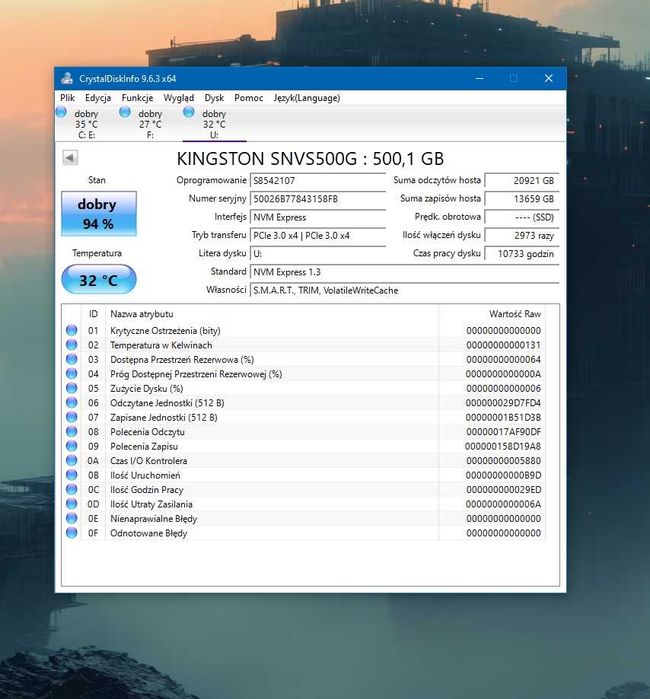The image size is (650, 699).
Task: Click the CrystalDiskInfo app icon in title bar
Action: click(67, 78)
